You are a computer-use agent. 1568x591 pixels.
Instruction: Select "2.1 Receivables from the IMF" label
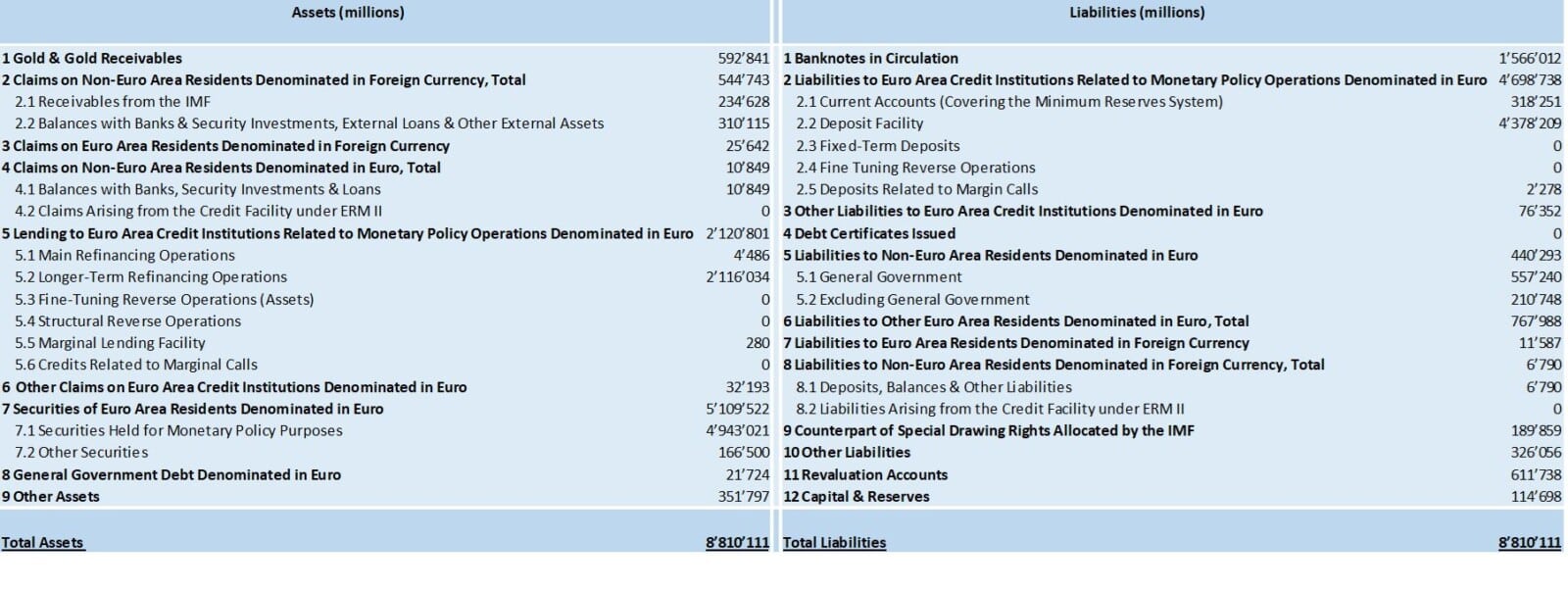coord(113,102)
